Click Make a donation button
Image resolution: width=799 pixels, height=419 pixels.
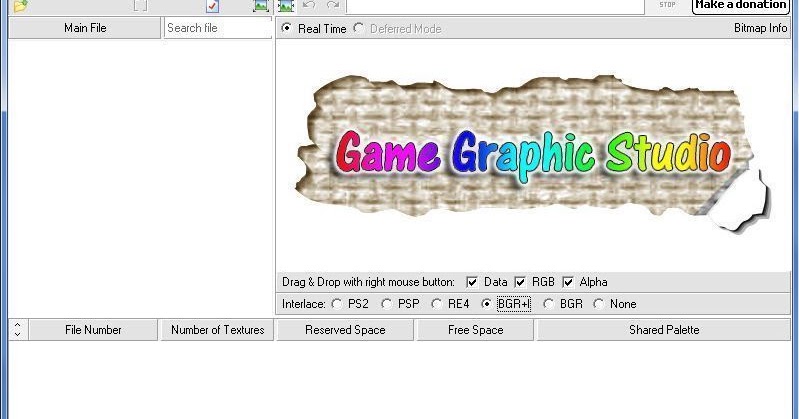pos(740,6)
